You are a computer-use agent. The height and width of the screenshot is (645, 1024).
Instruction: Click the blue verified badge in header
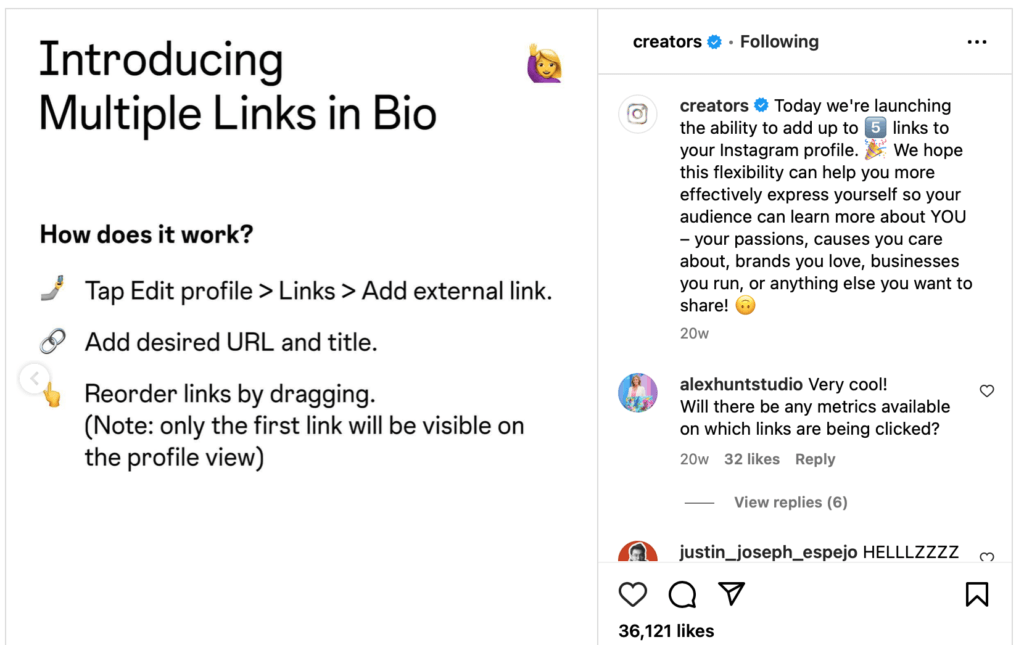click(x=714, y=42)
